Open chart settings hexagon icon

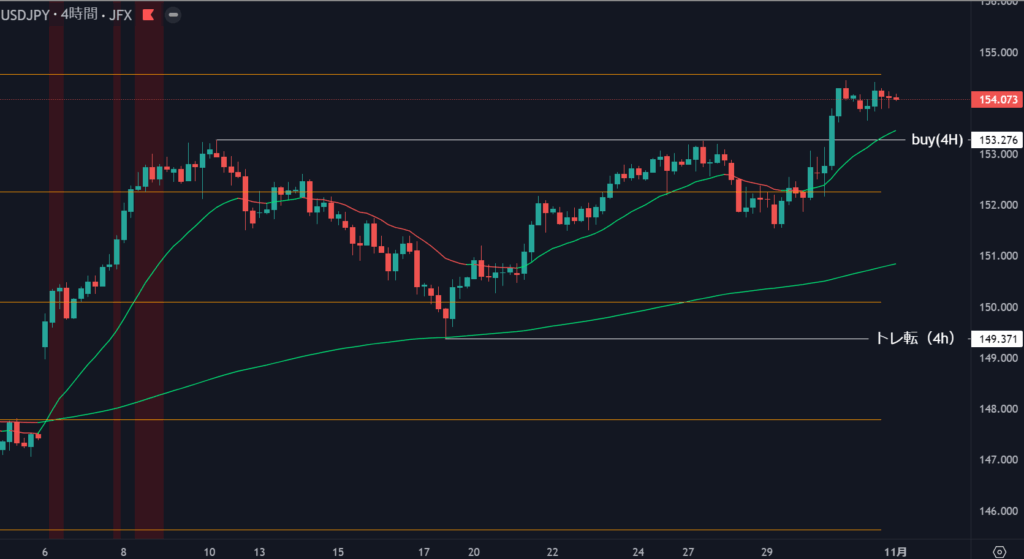point(999,551)
